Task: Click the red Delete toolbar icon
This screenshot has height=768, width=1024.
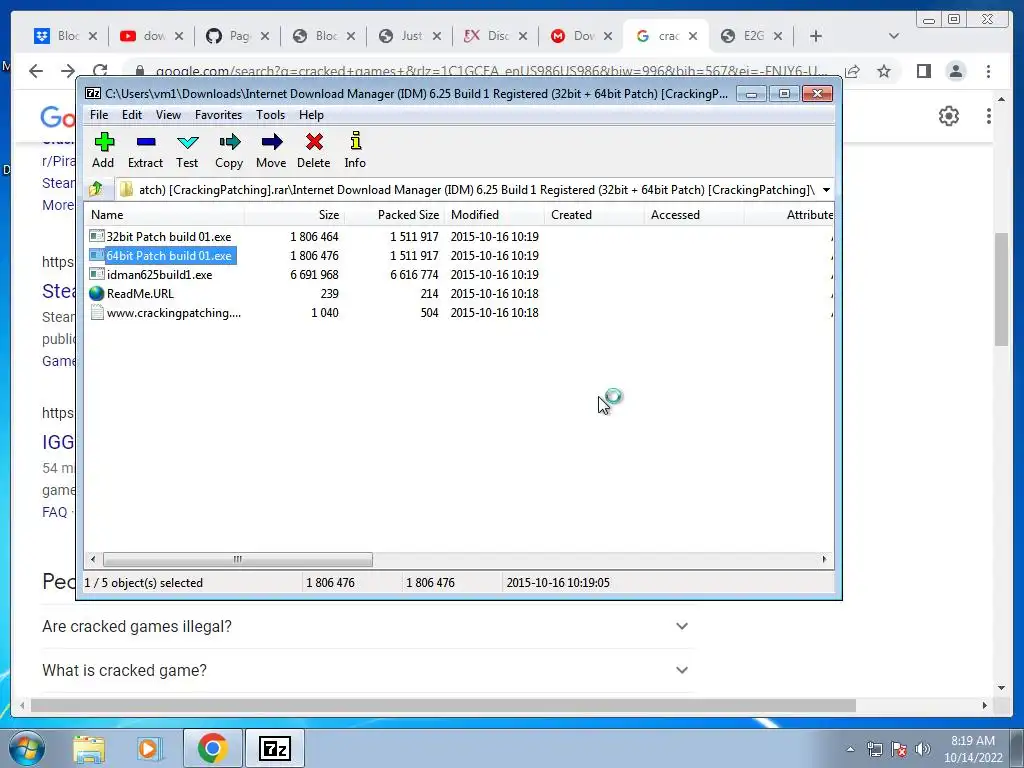Action: pyautogui.click(x=313, y=150)
